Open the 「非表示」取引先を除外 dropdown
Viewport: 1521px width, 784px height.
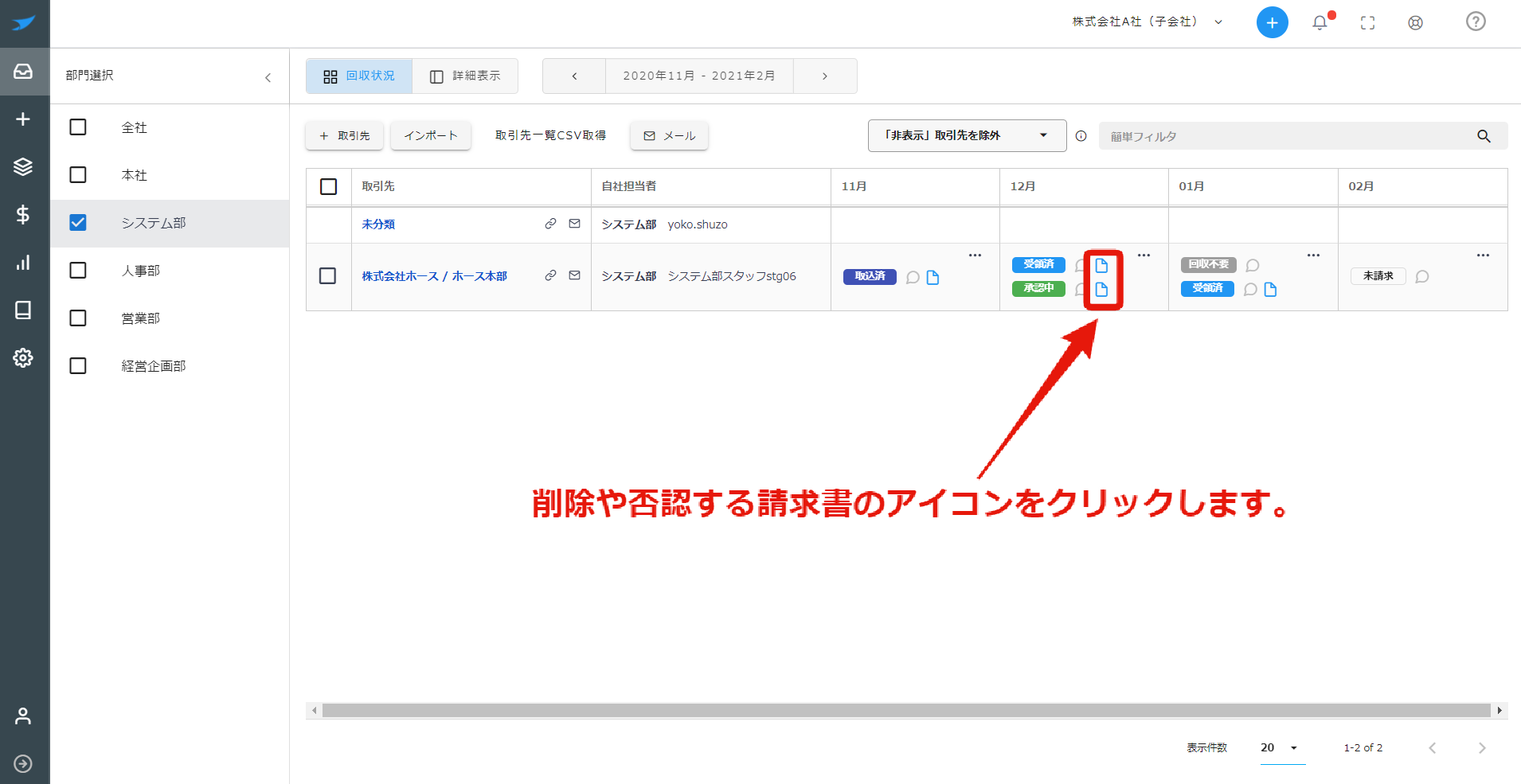(967, 135)
